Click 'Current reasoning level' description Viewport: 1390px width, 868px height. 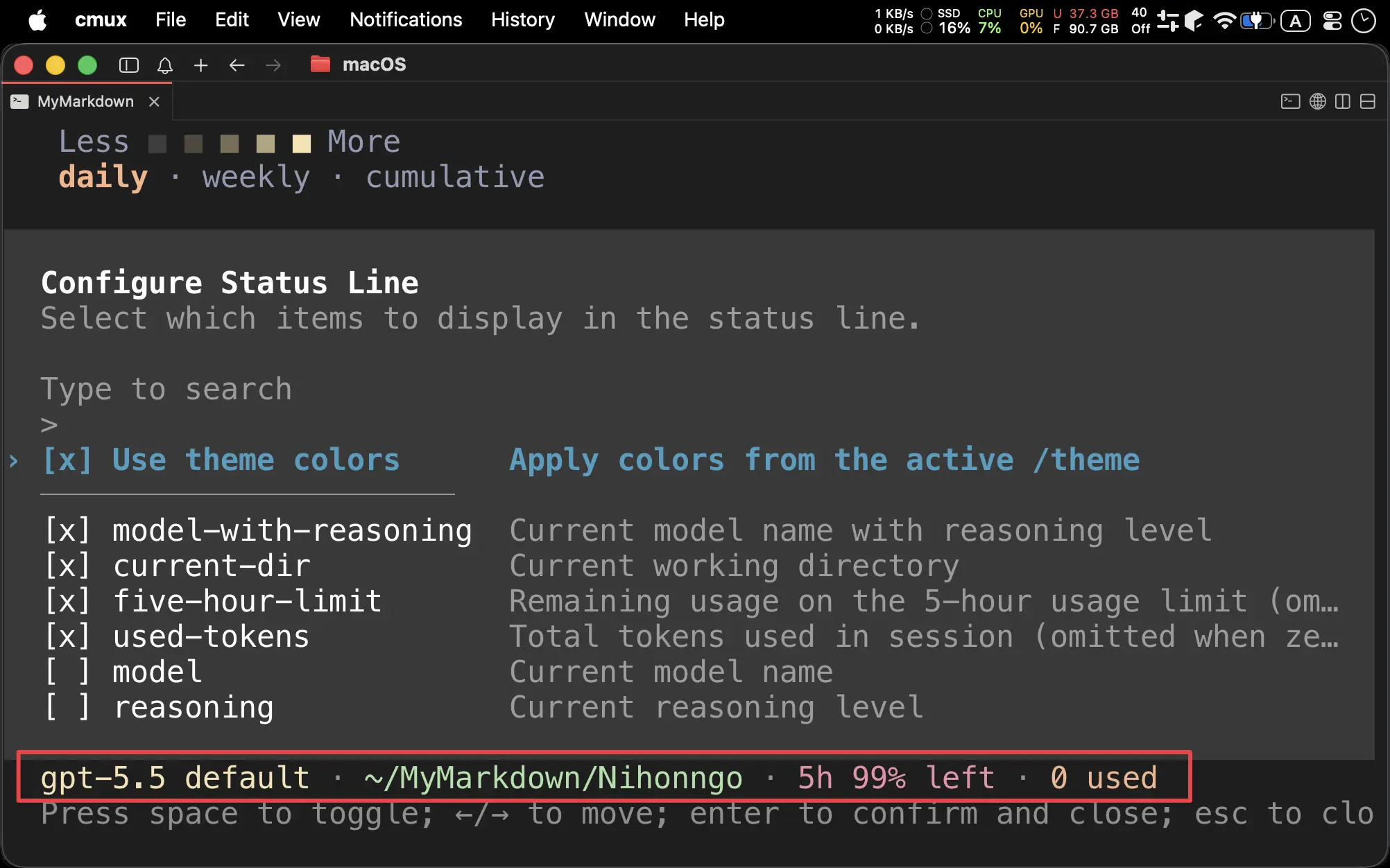[x=717, y=708]
